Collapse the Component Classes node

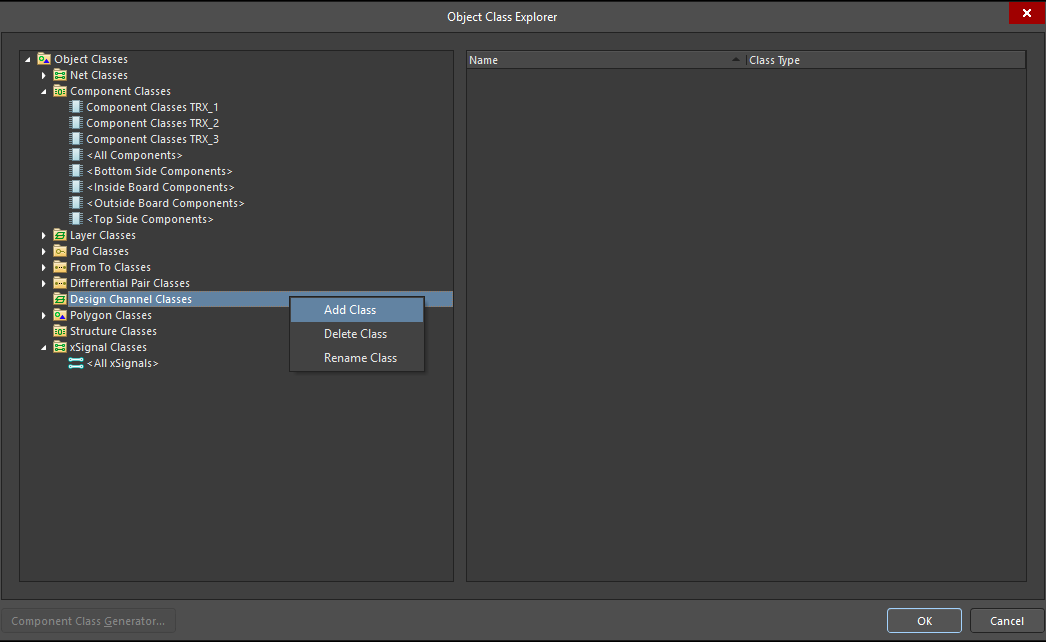[x=43, y=90]
